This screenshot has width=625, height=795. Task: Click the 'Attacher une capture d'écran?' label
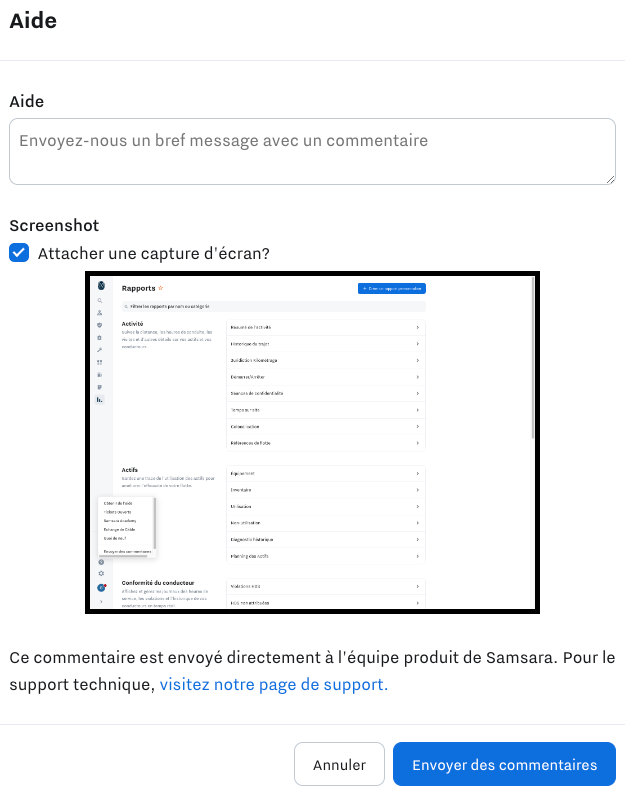tap(154, 254)
